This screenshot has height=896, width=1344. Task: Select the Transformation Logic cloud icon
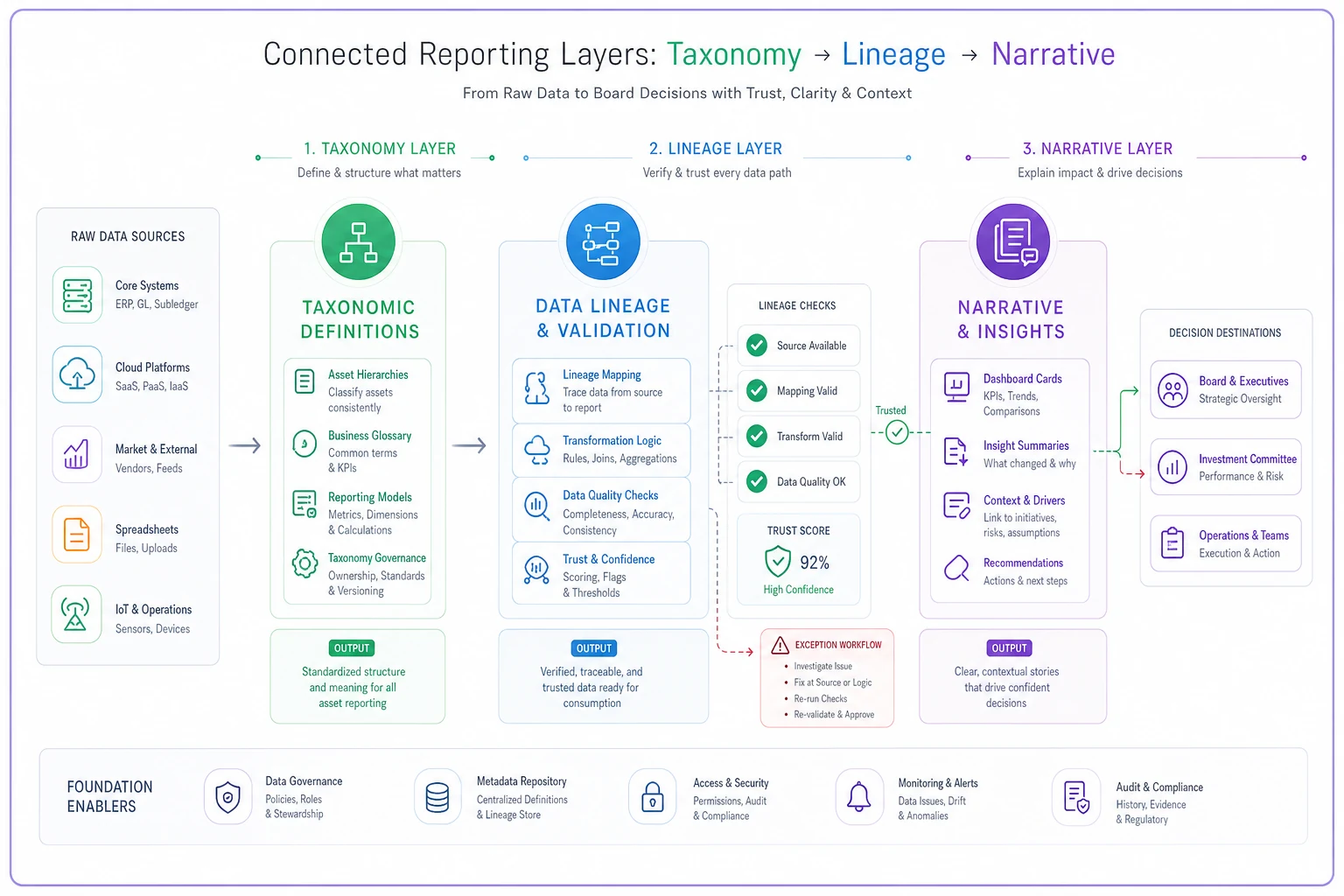click(536, 450)
